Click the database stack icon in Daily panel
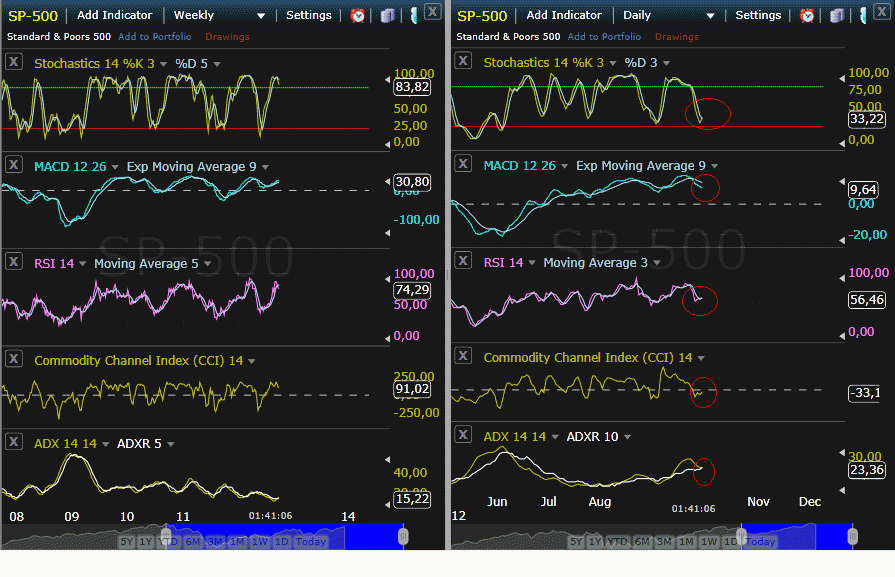The height and width of the screenshot is (577, 895). (x=837, y=15)
